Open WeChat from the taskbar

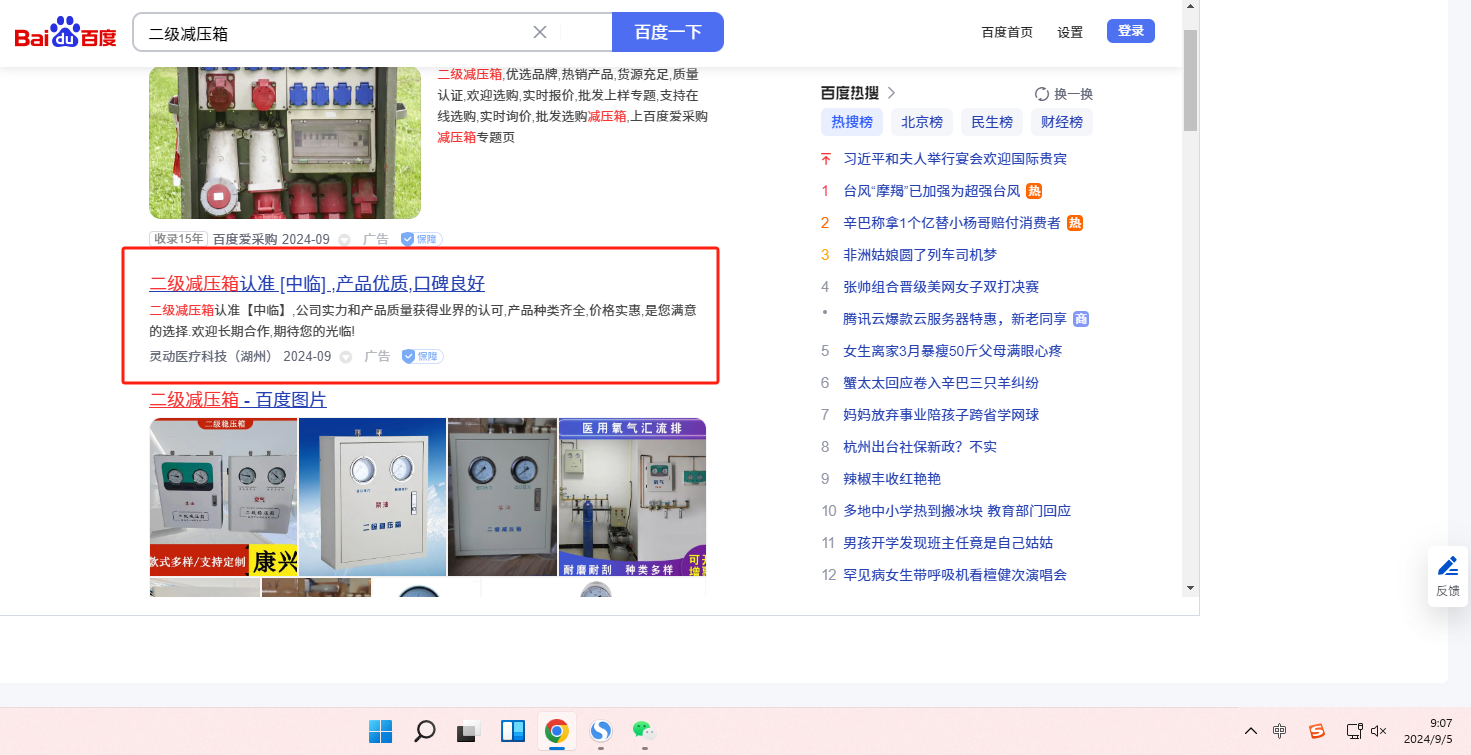[644, 732]
